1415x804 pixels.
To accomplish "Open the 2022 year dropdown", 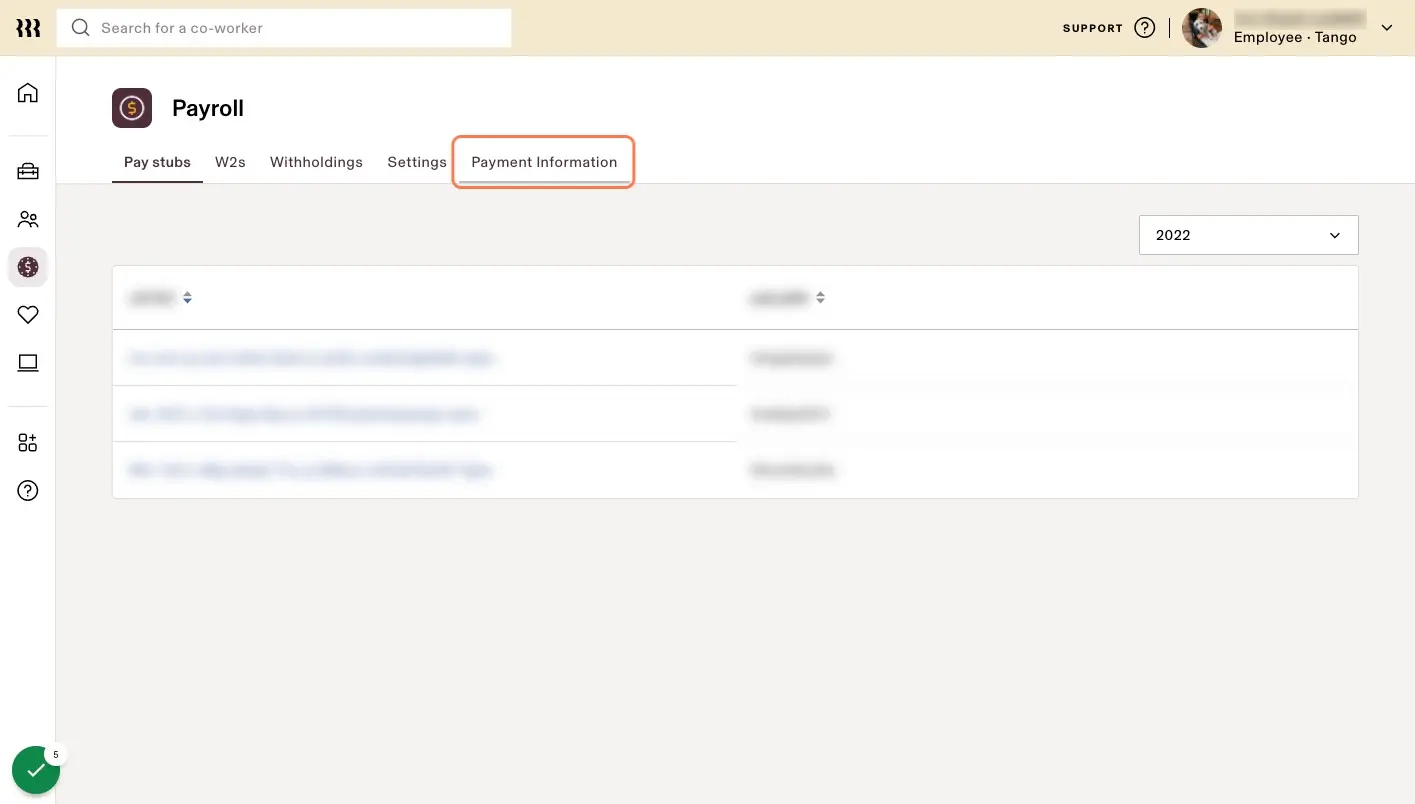I will (1248, 235).
